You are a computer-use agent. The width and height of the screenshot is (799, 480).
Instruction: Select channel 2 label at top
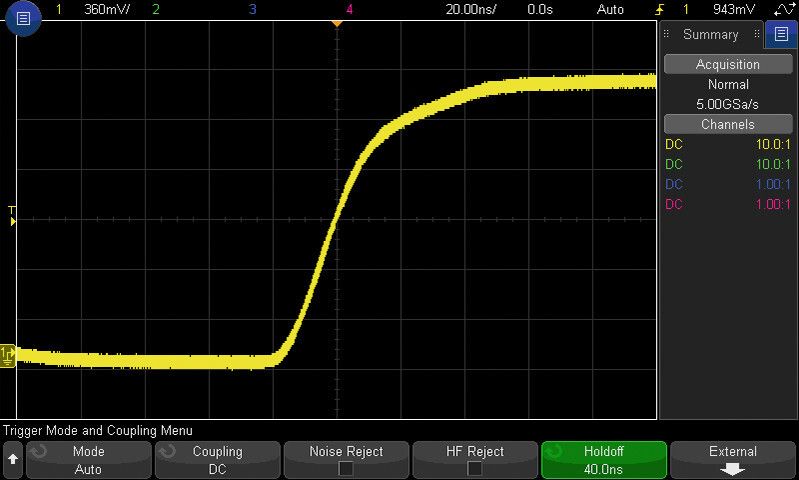[x=156, y=9]
